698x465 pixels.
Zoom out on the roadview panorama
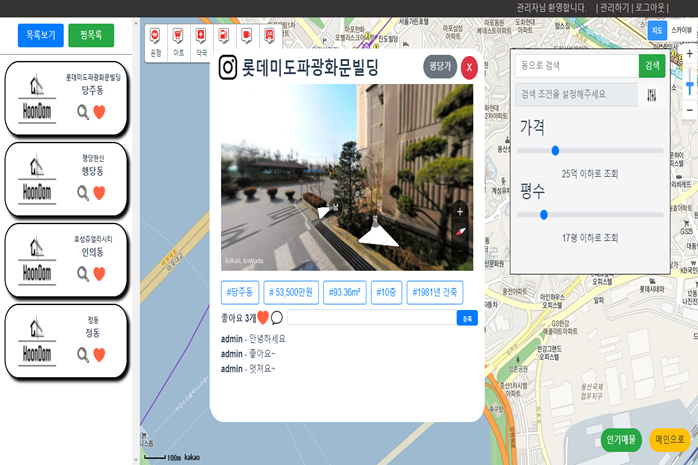[460, 251]
